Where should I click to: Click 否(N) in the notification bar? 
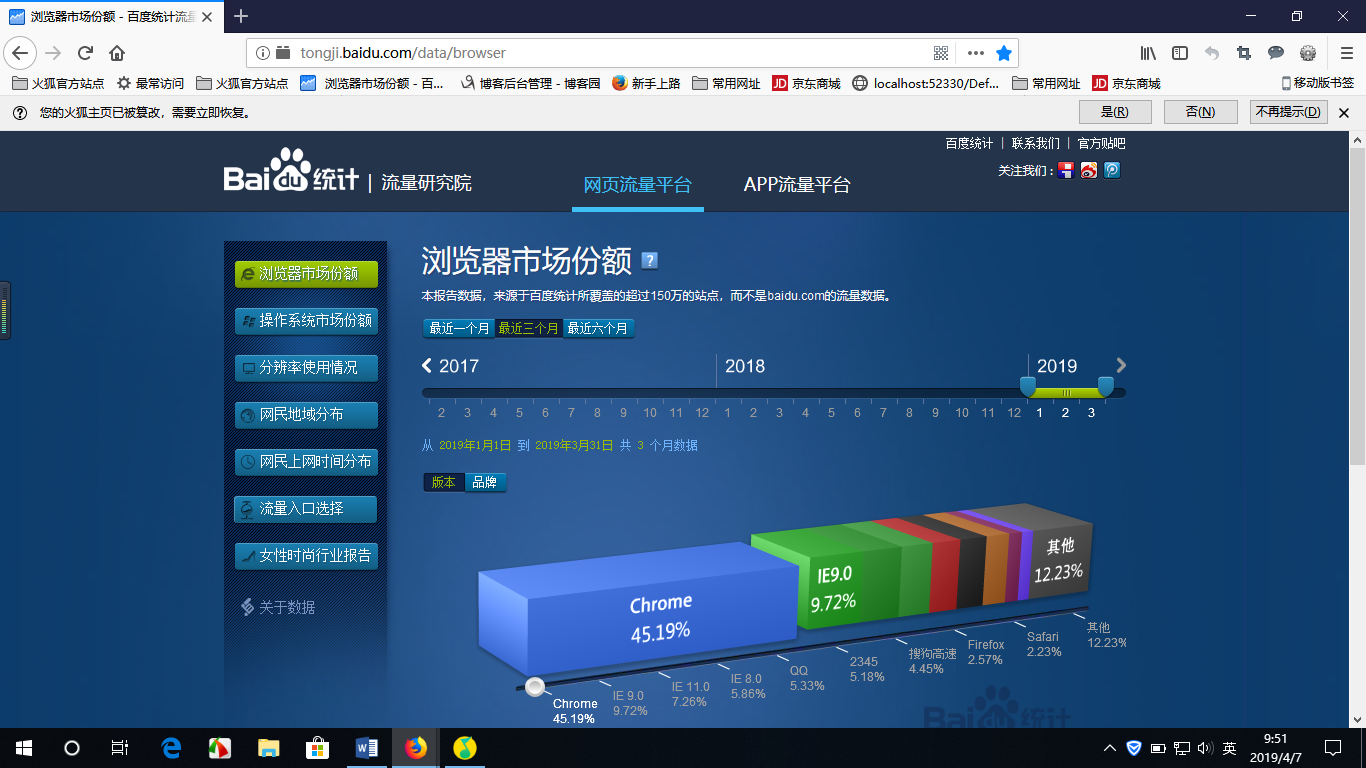(x=1200, y=112)
